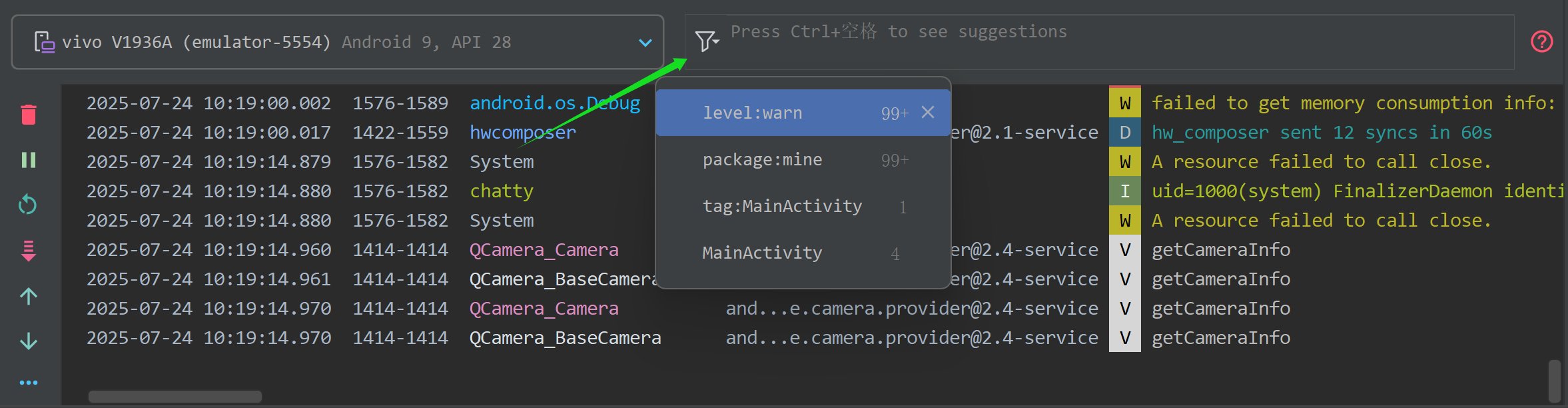Viewport: 1568px width, 408px height.
Task: Toggle scroll to the end of log
Action: [29, 251]
